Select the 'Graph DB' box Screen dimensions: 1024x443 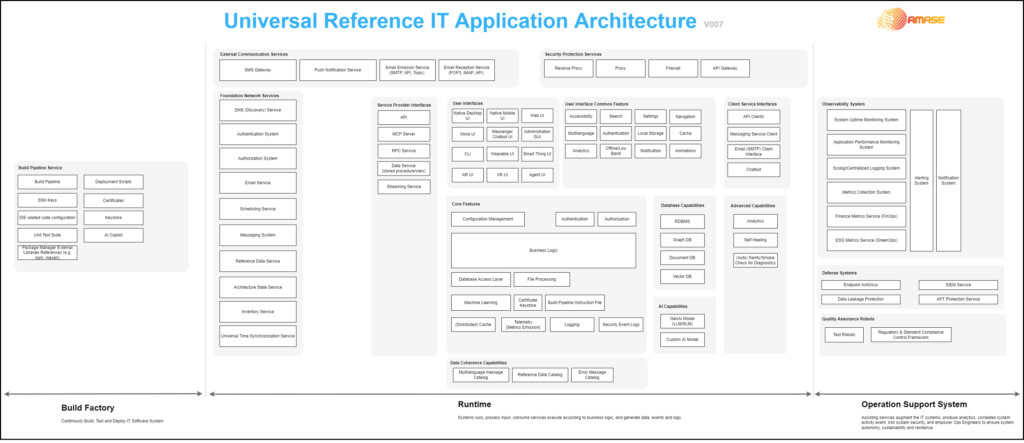pos(682,240)
